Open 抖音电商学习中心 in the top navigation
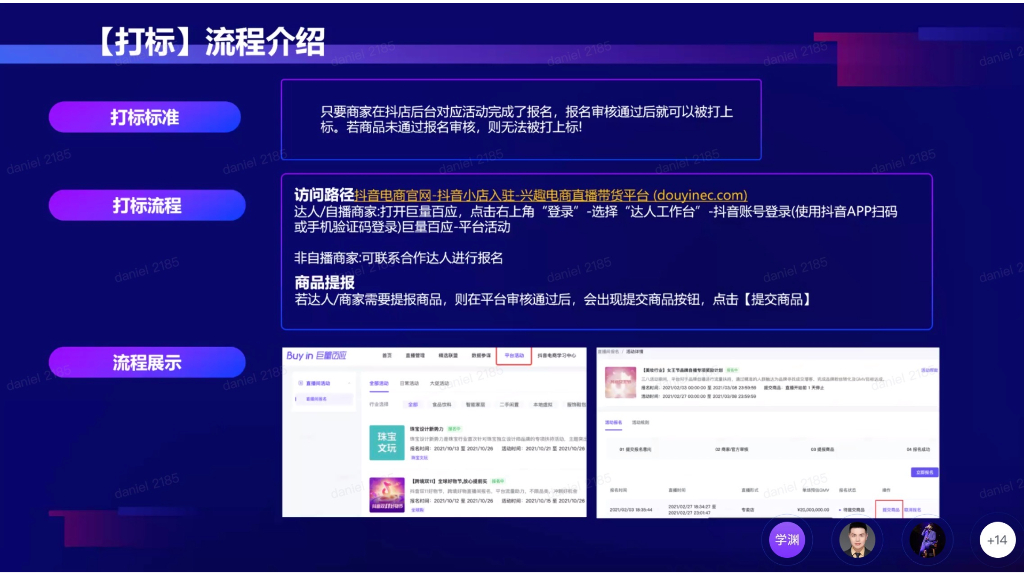This screenshot has height=576, width=1024. [x=556, y=355]
